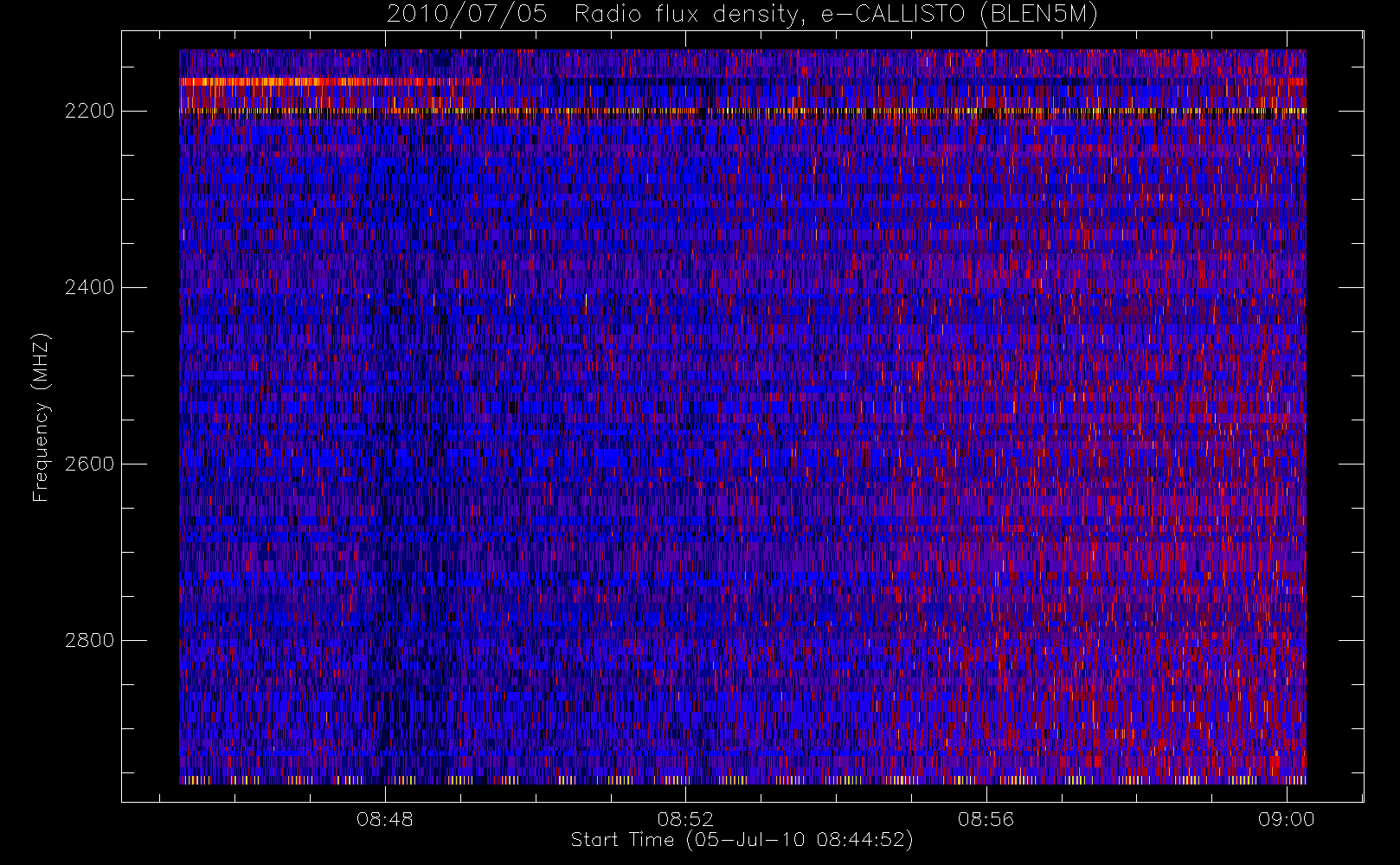The height and width of the screenshot is (865, 1400).
Task: Click the yellow interference line at 2200 MHz
Action: point(742,111)
